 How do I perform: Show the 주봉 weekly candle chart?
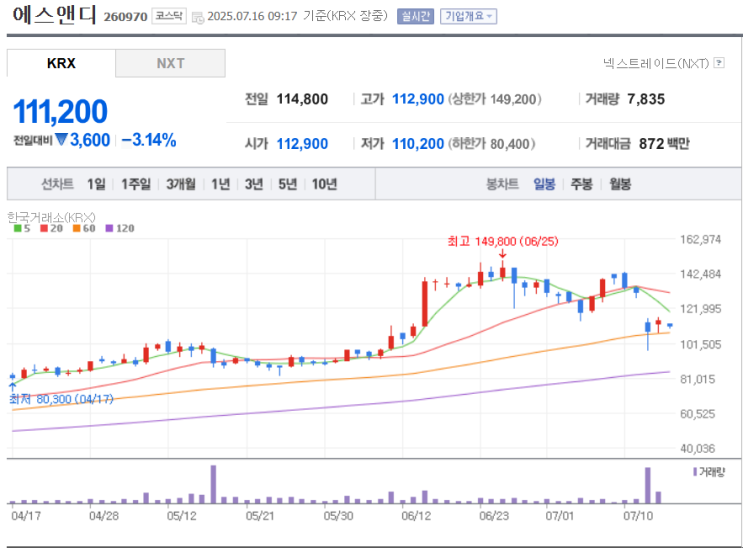point(582,184)
